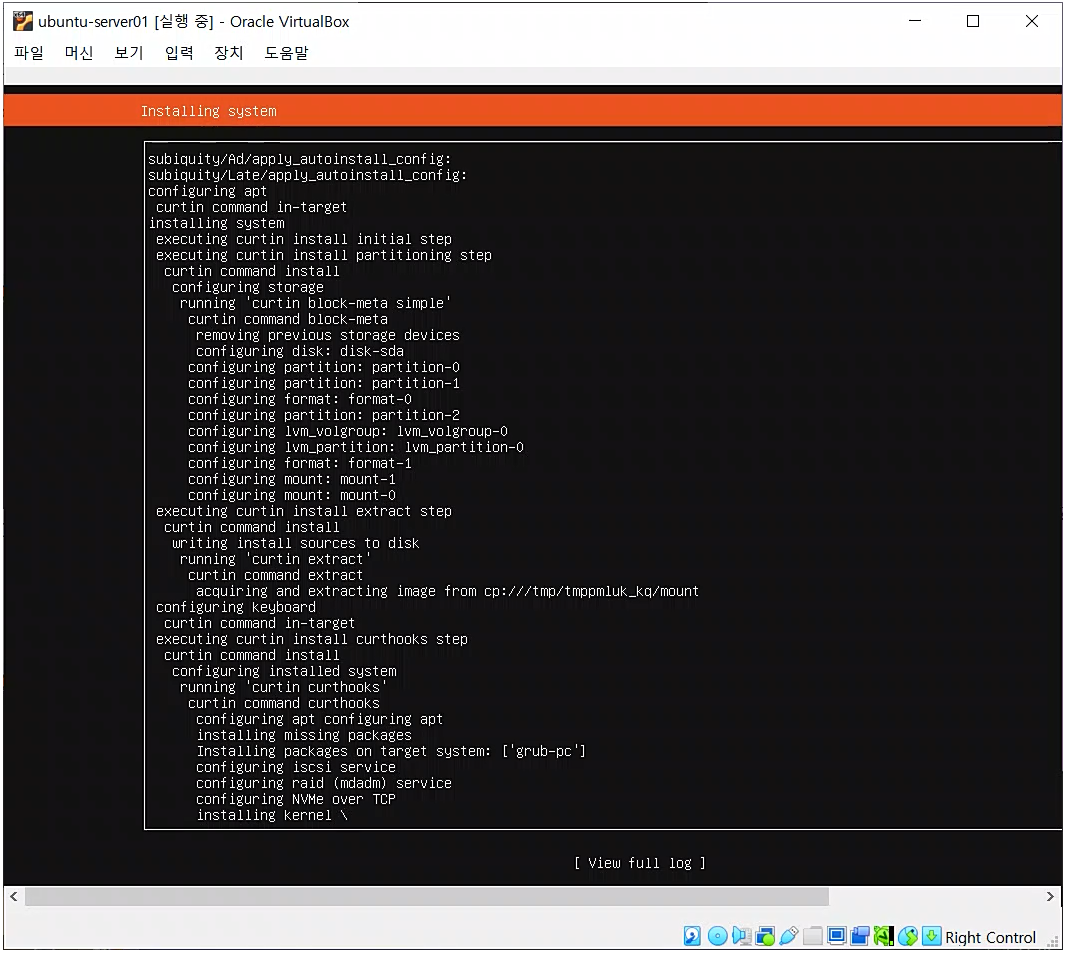Screen dimensions: 1065x953
Task: Click the keyboard capture arrow icon
Action: (932, 936)
